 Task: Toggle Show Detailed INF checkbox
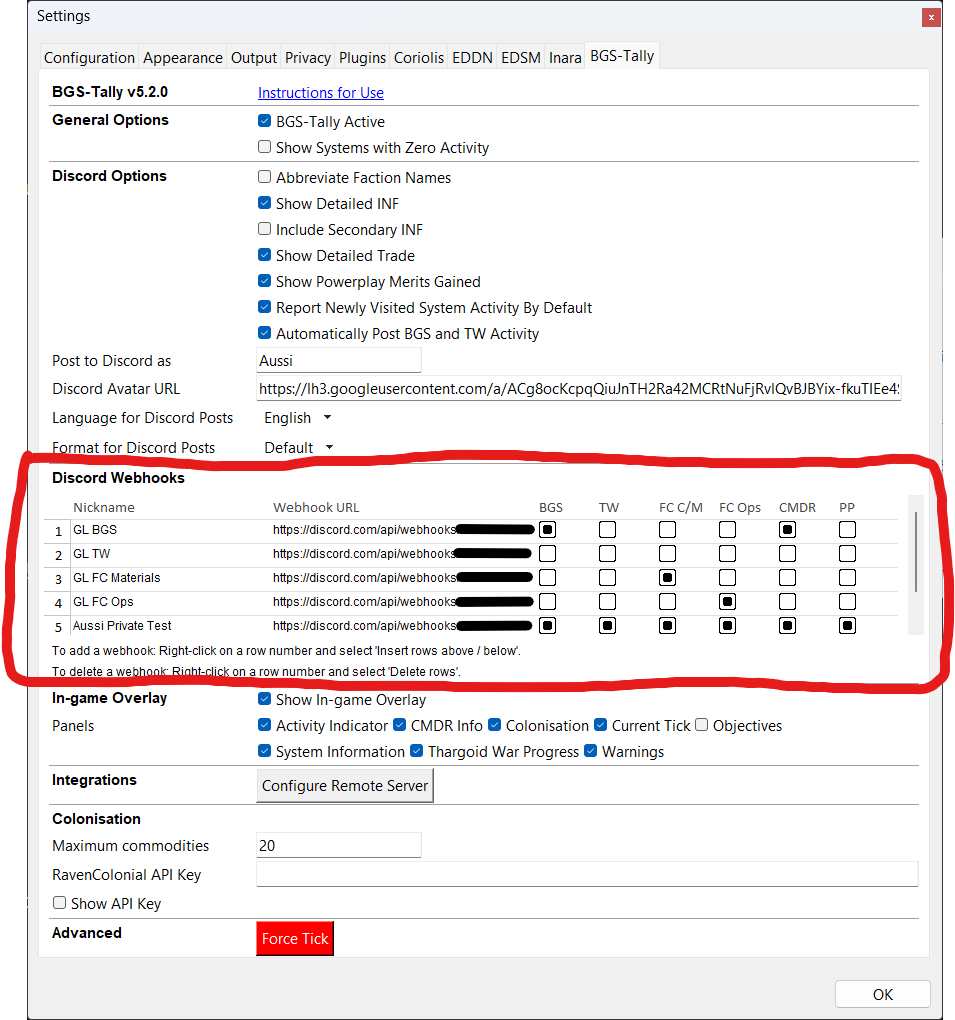click(x=264, y=203)
